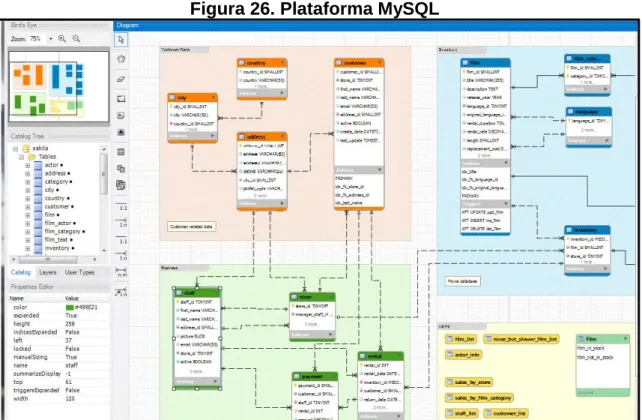Image resolution: width=642 pixels, height=420 pixels.
Task: Click the sales_by_store view icon
Action: point(450,382)
